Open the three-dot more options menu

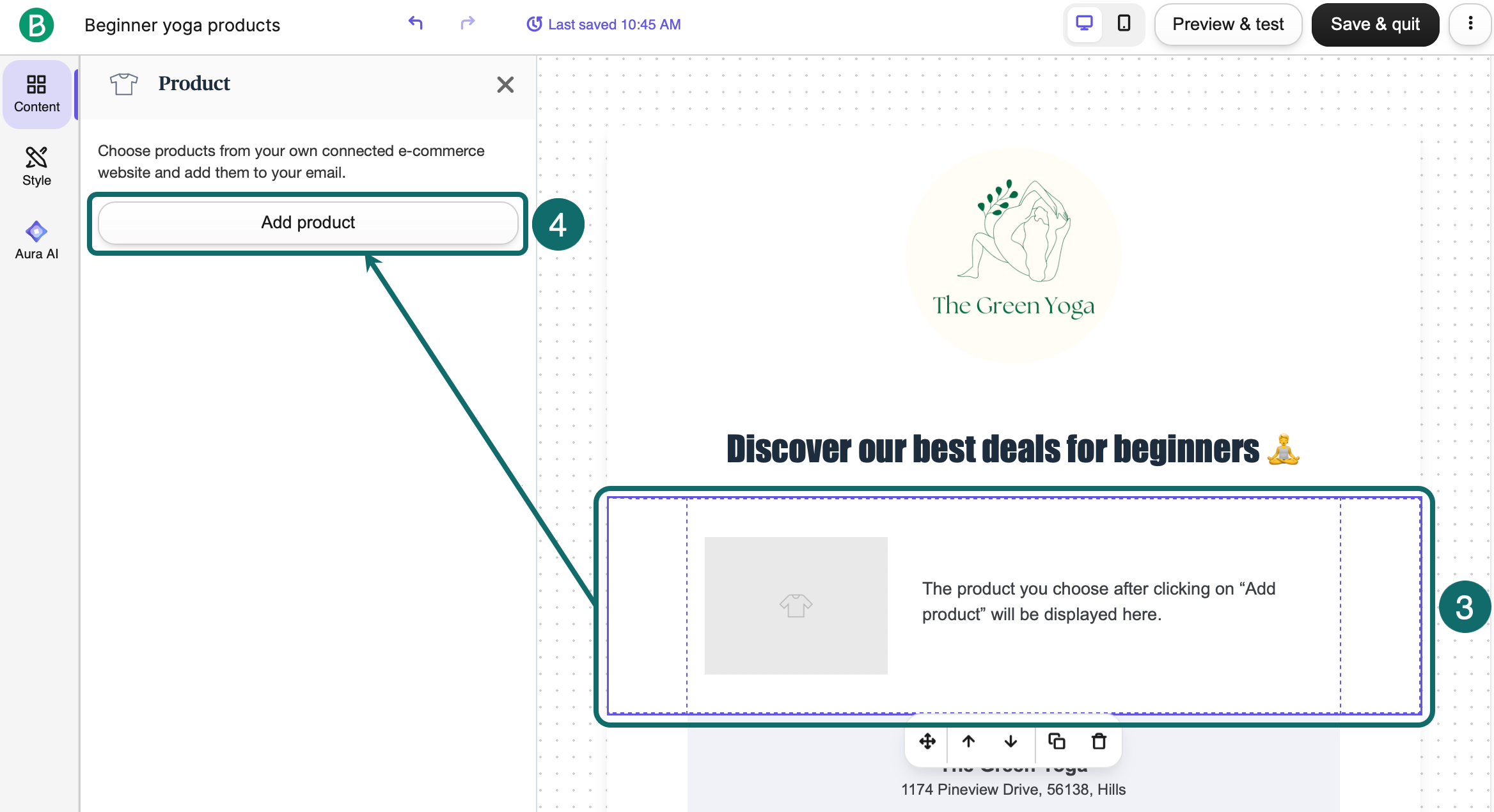[x=1470, y=24]
